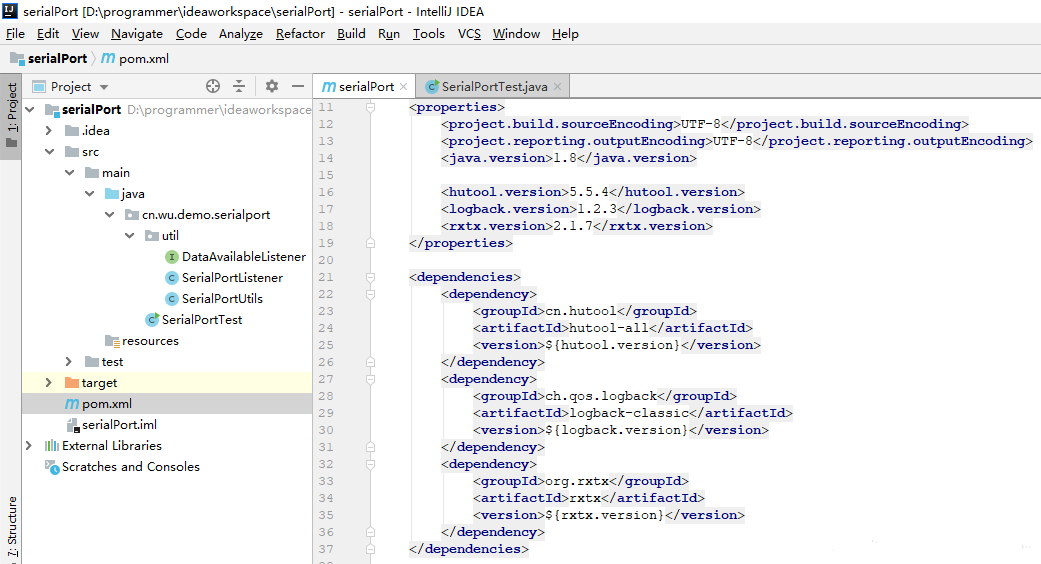Click serialPort in the navigation breadcrumb
1041x564 pixels.
pyautogui.click(x=56, y=59)
